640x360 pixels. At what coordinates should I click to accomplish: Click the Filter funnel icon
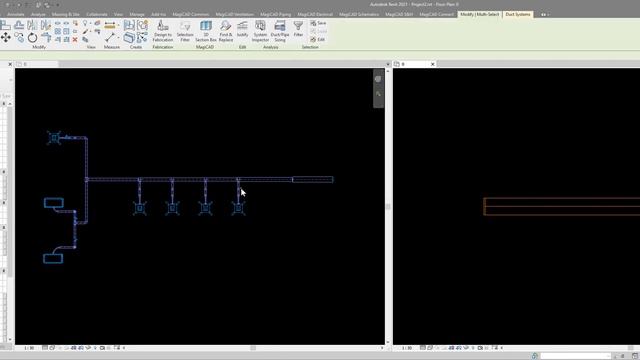coord(298,29)
